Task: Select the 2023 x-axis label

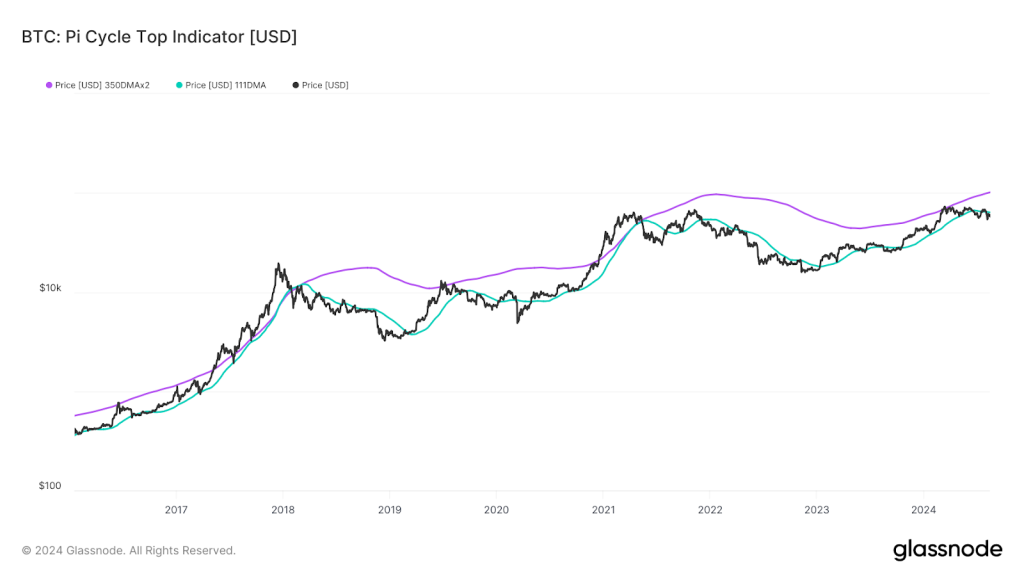Action: pyautogui.click(x=816, y=508)
